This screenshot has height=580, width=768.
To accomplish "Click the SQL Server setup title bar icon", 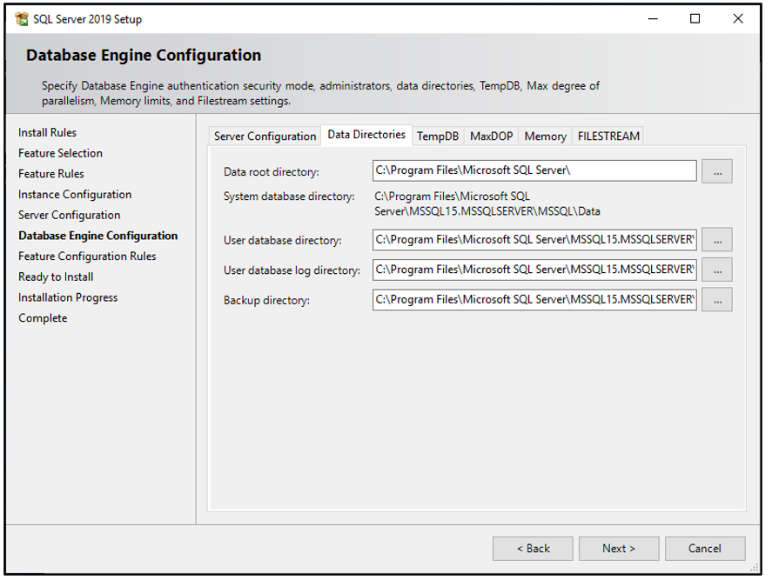I will click(22, 19).
